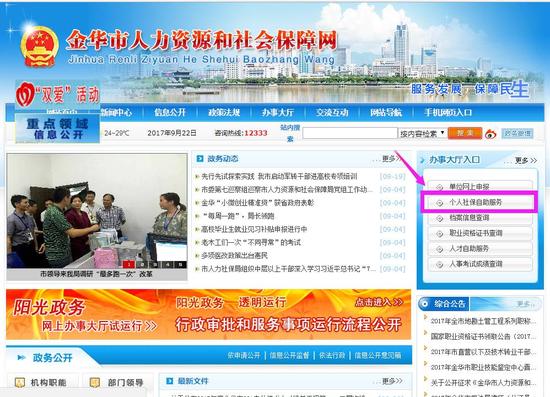Click the 政务公开 double-arrow icon
The width and height of the screenshot is (550, 397).
coord(22,358)
